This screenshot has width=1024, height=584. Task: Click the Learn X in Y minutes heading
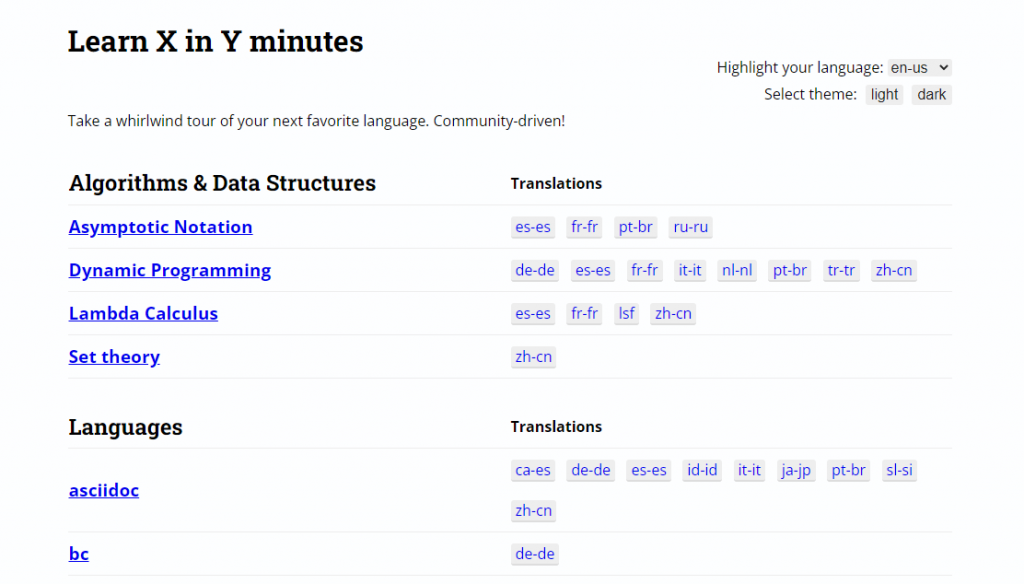(x=215, y=41)
